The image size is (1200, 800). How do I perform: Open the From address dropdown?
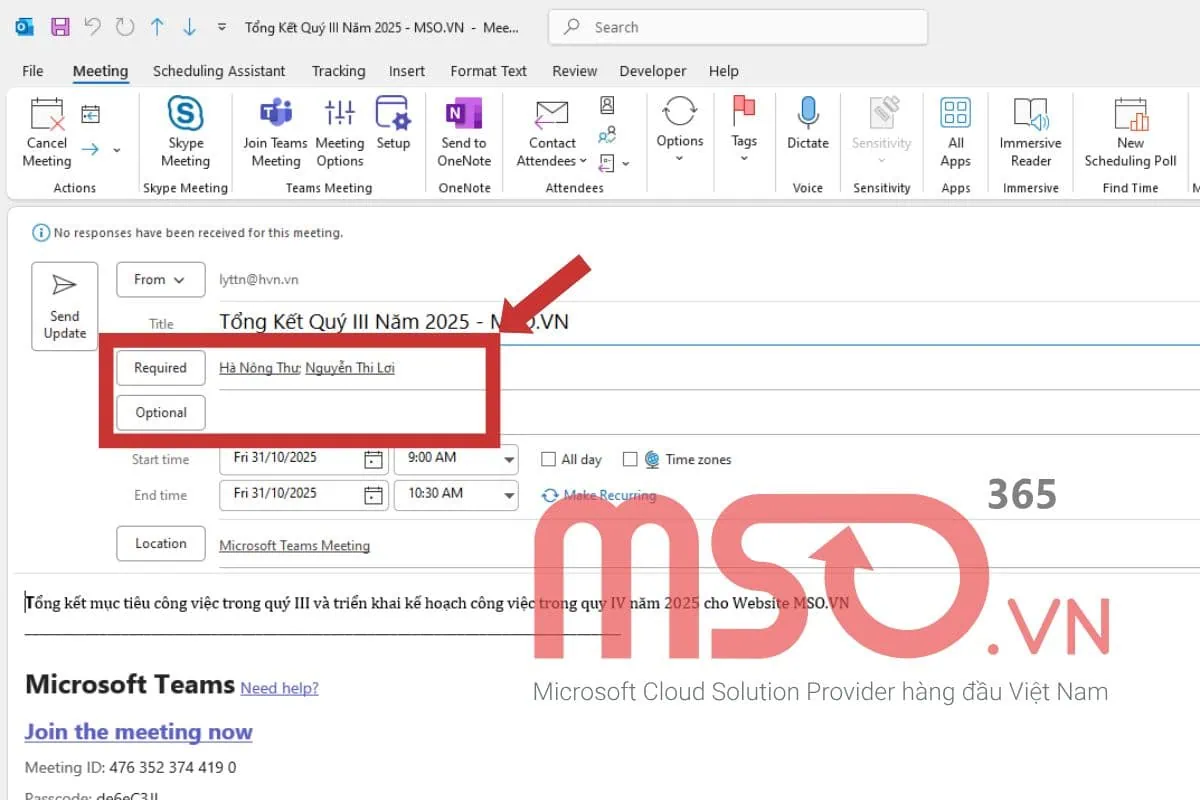pos(160,279)
